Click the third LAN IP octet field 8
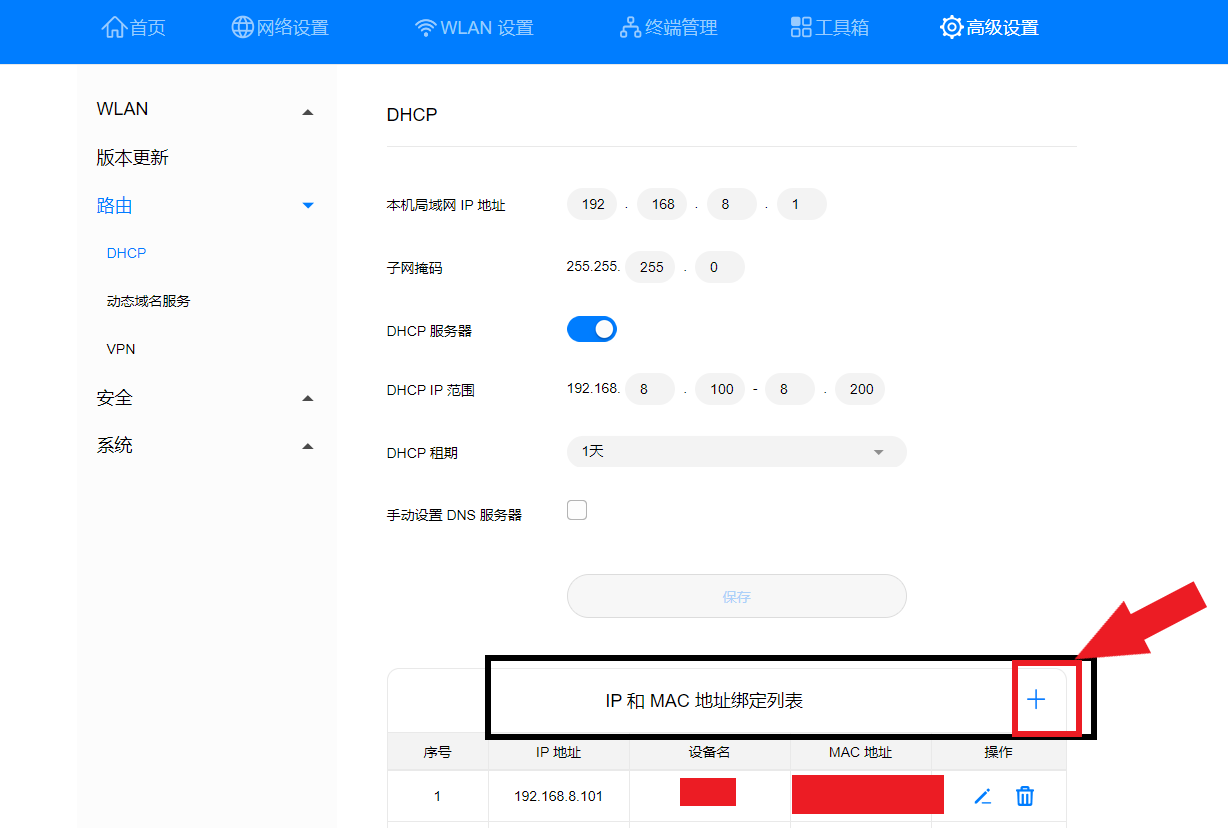This screenshot has width=1228, height=828. tap(732, 204)
